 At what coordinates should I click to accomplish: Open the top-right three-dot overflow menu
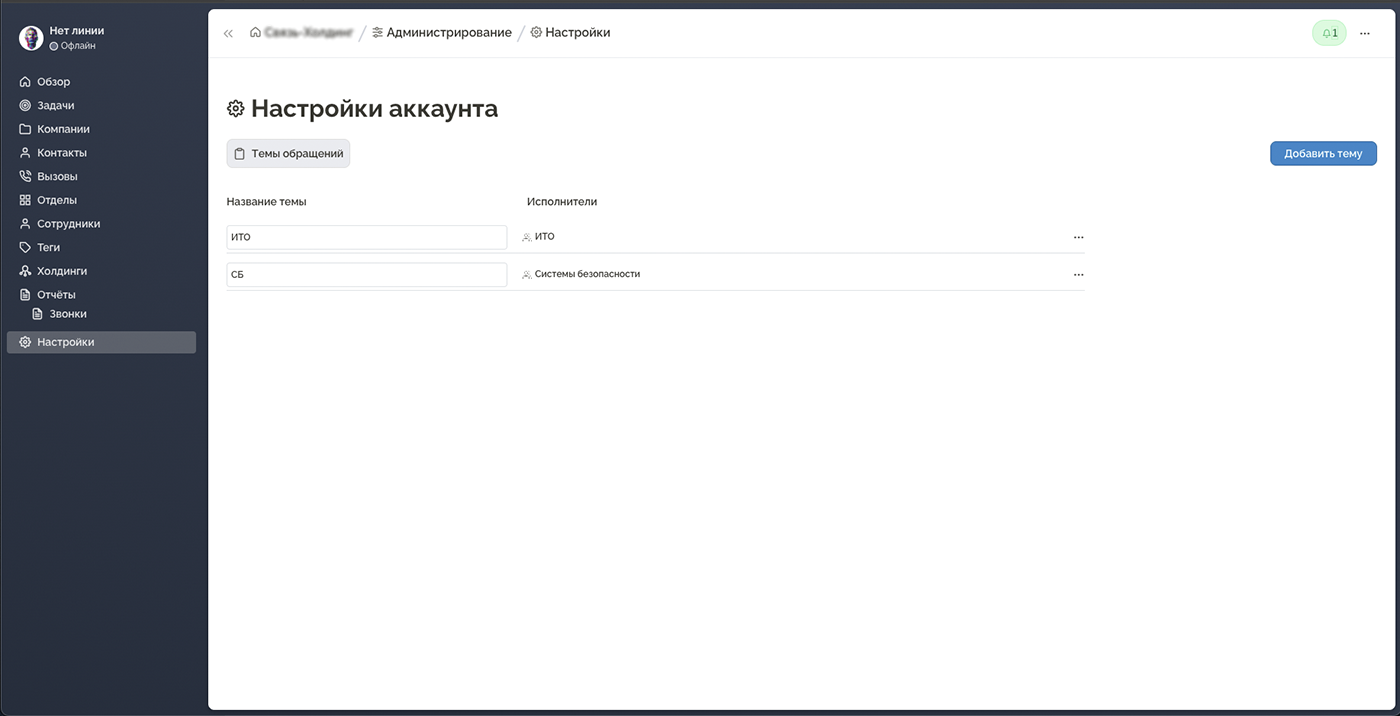click(x=1364, y=32)
